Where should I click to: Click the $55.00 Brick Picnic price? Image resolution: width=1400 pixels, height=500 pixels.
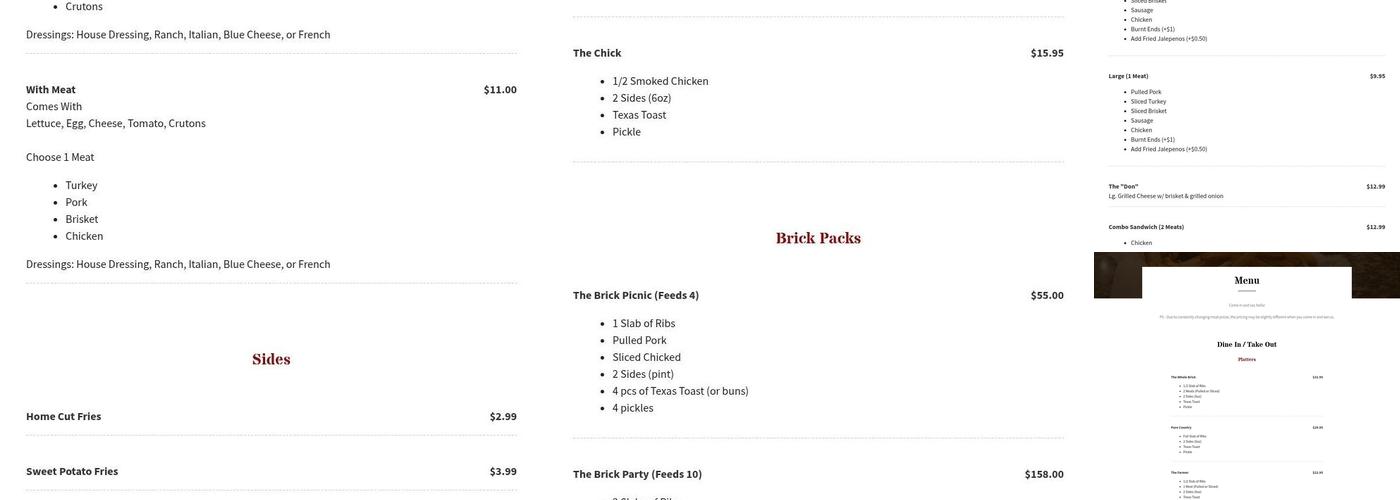(x=1047, y=296)
